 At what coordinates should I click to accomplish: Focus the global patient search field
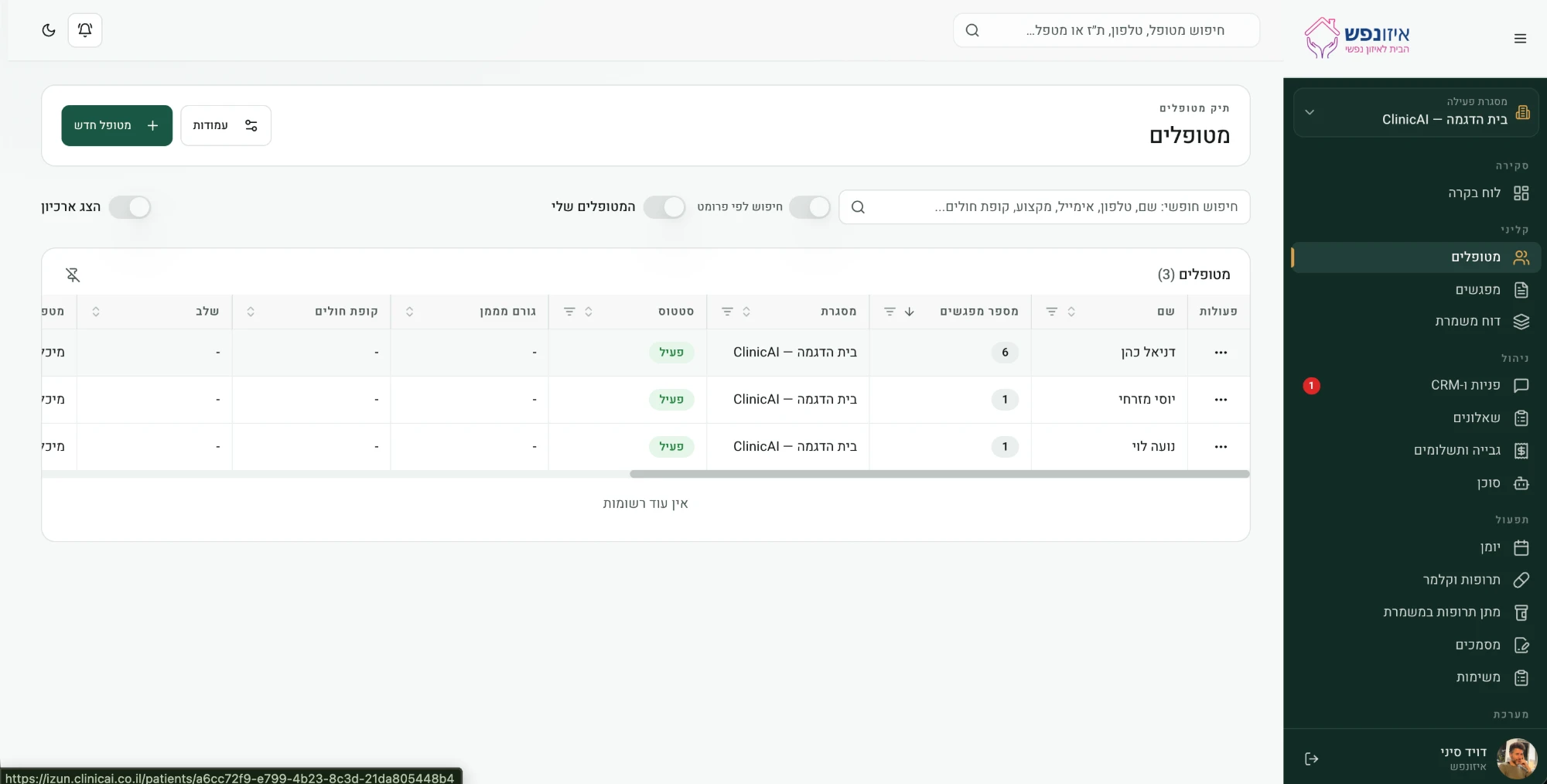[1106, 30]
